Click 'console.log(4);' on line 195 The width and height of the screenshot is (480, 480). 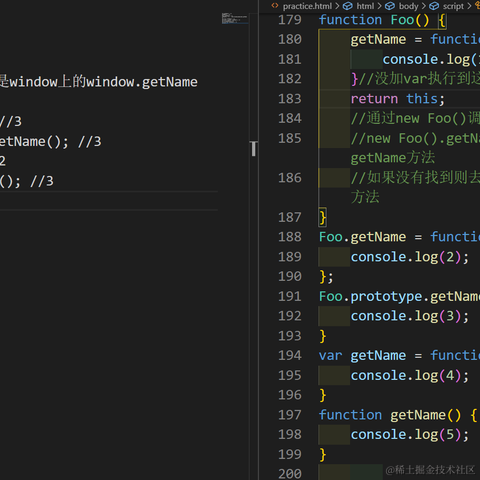[x=410, y=376]
